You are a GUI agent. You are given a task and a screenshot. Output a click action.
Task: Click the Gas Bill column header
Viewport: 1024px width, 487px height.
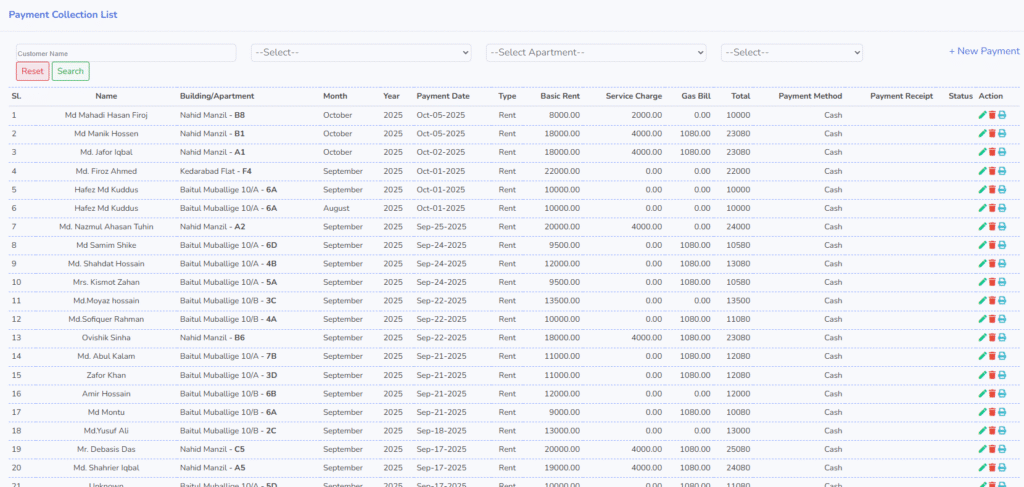click(696, 96)
